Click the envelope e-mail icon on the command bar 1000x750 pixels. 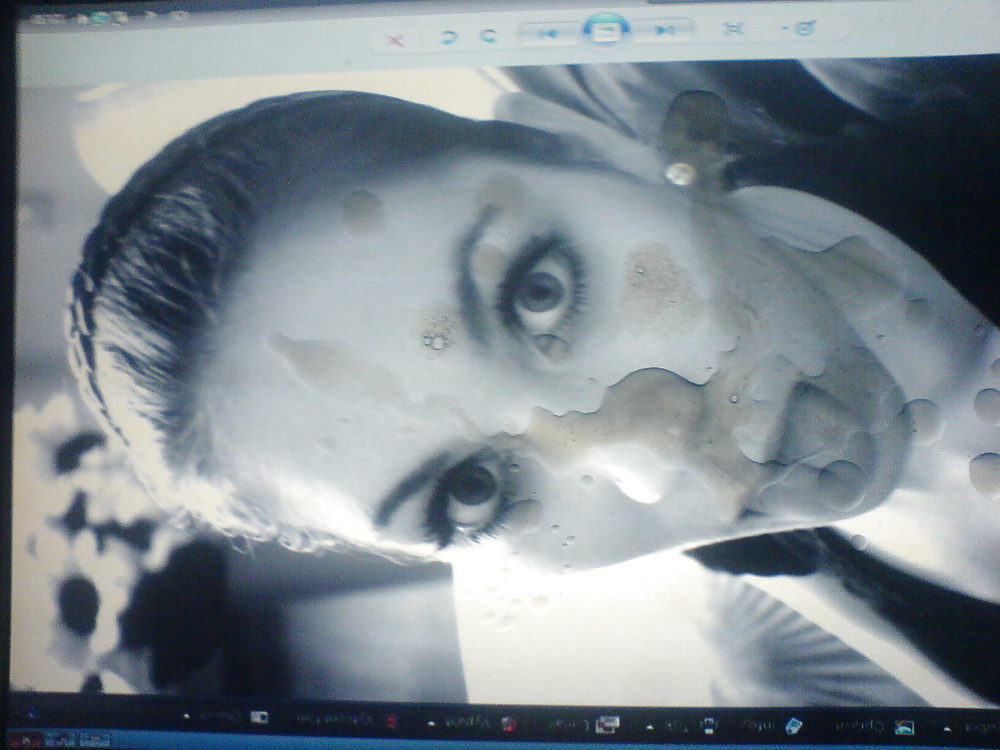(x=606, y=724)
